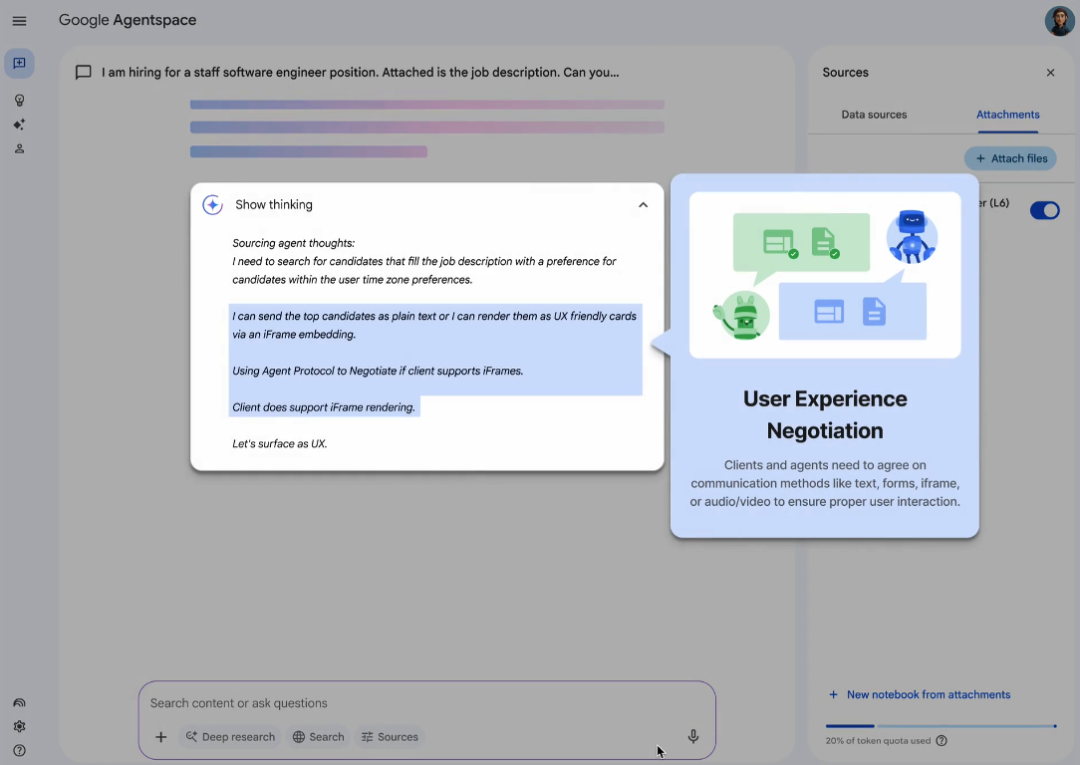Open the sparkle agents icon in sidebar
This screenshot has height=765, width=1080.
point(19,125)
